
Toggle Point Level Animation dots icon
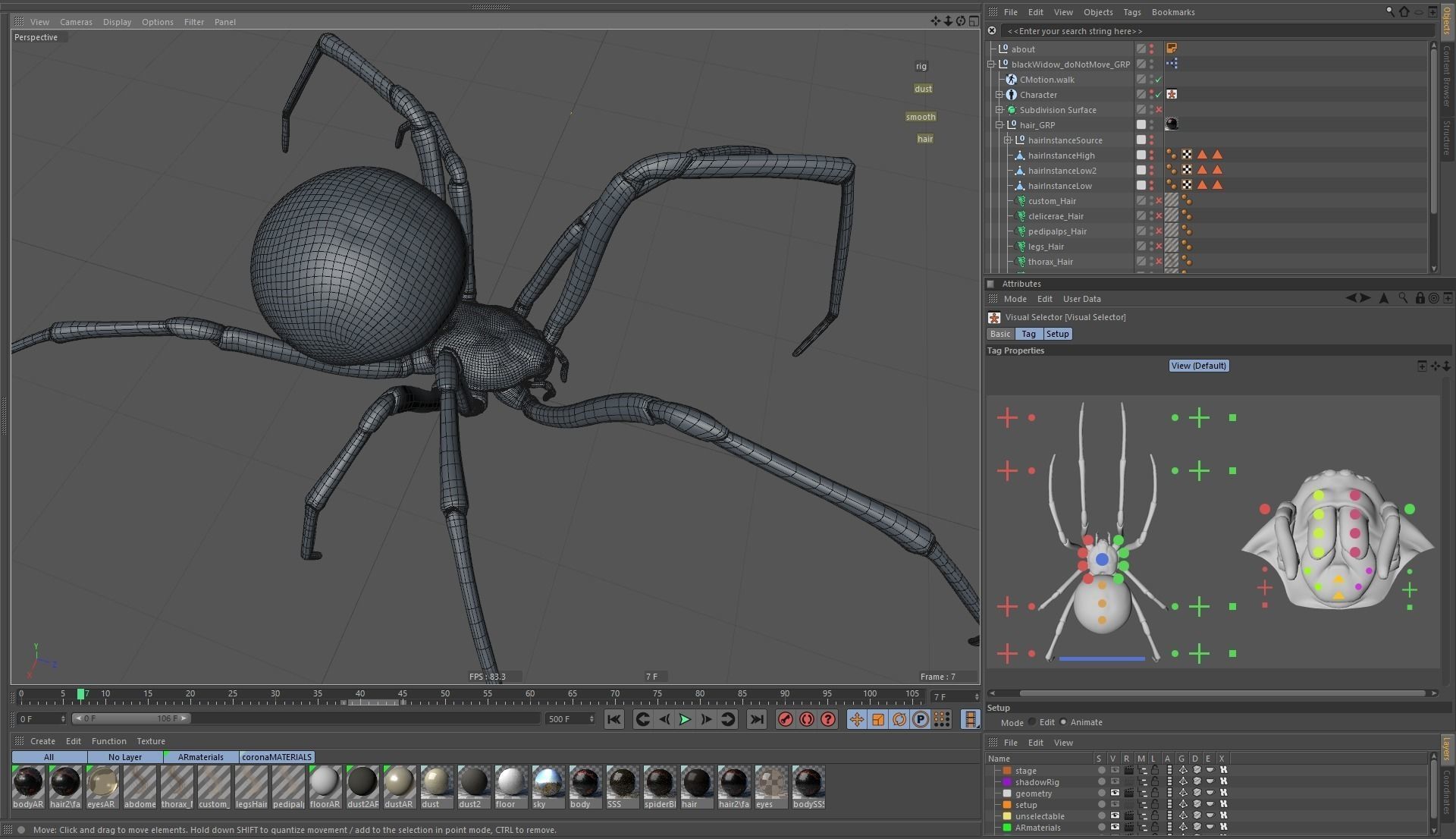tap(942, 719)
